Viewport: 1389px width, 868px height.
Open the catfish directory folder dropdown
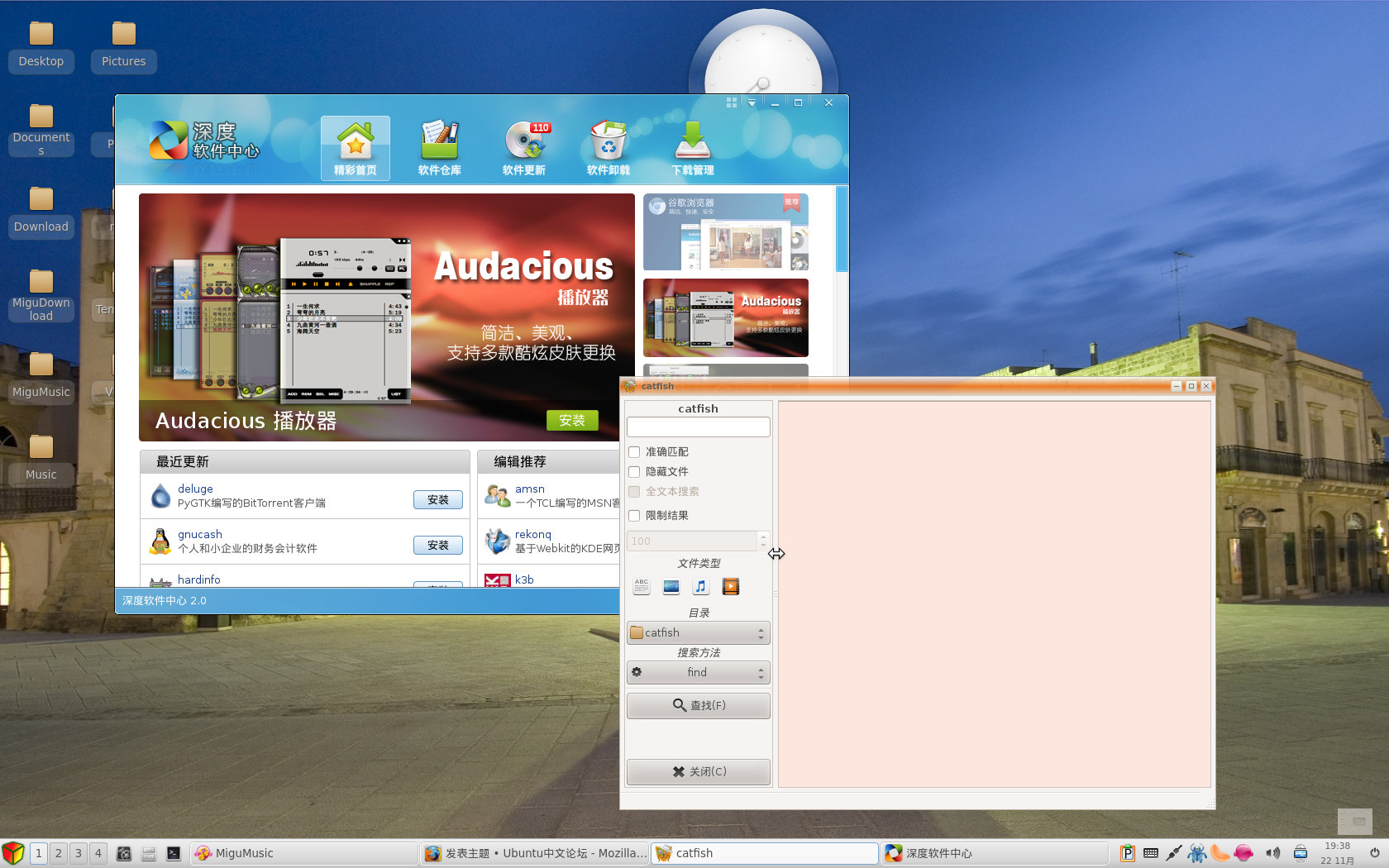699,633
